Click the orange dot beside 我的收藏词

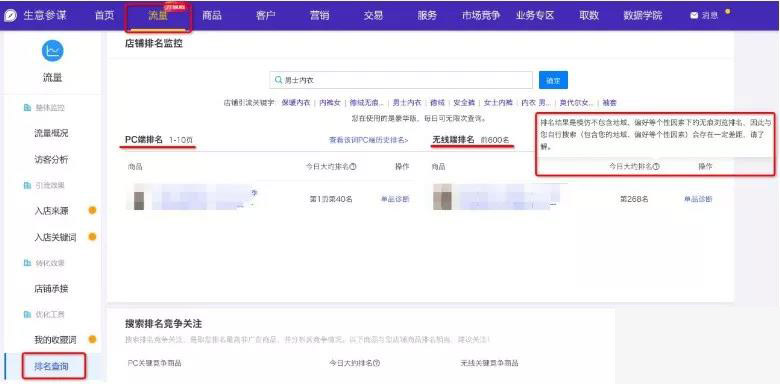92,340
